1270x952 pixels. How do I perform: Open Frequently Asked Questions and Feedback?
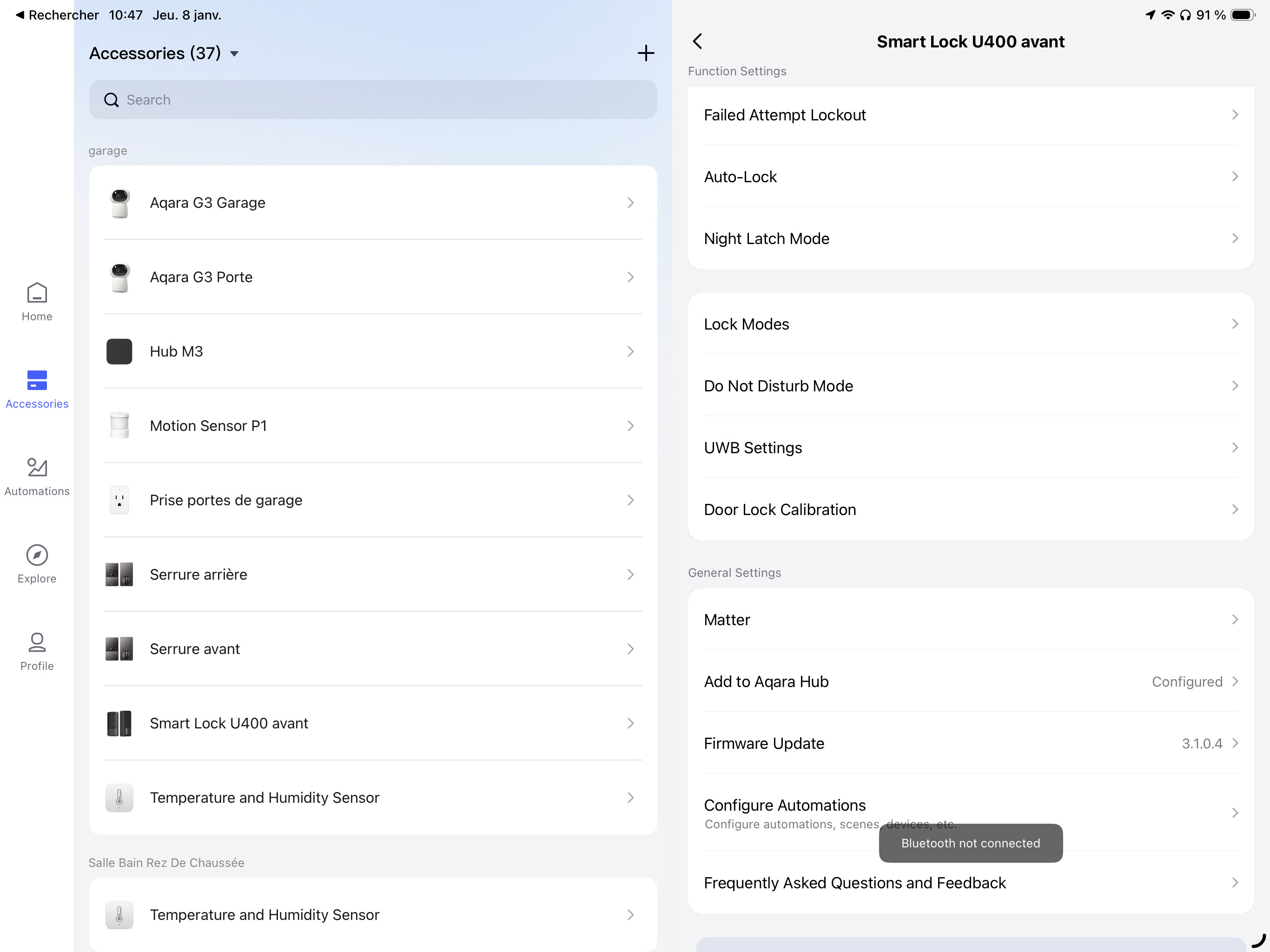point(970,883)
